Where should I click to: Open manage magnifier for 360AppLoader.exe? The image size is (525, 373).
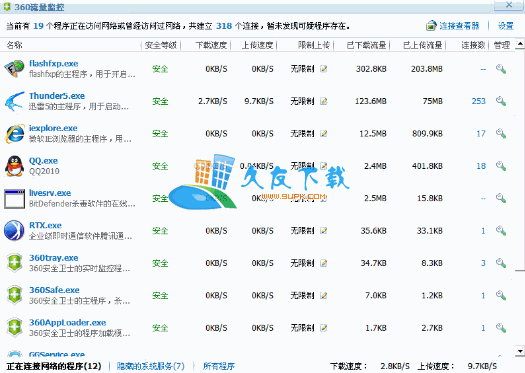click(501, 328)
